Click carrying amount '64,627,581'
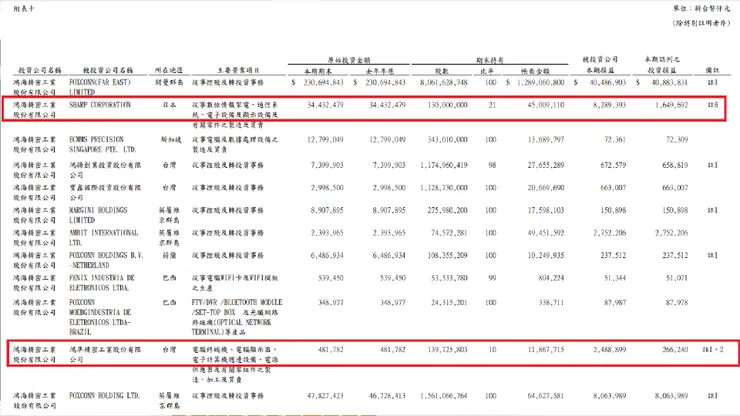 [546, 396]
